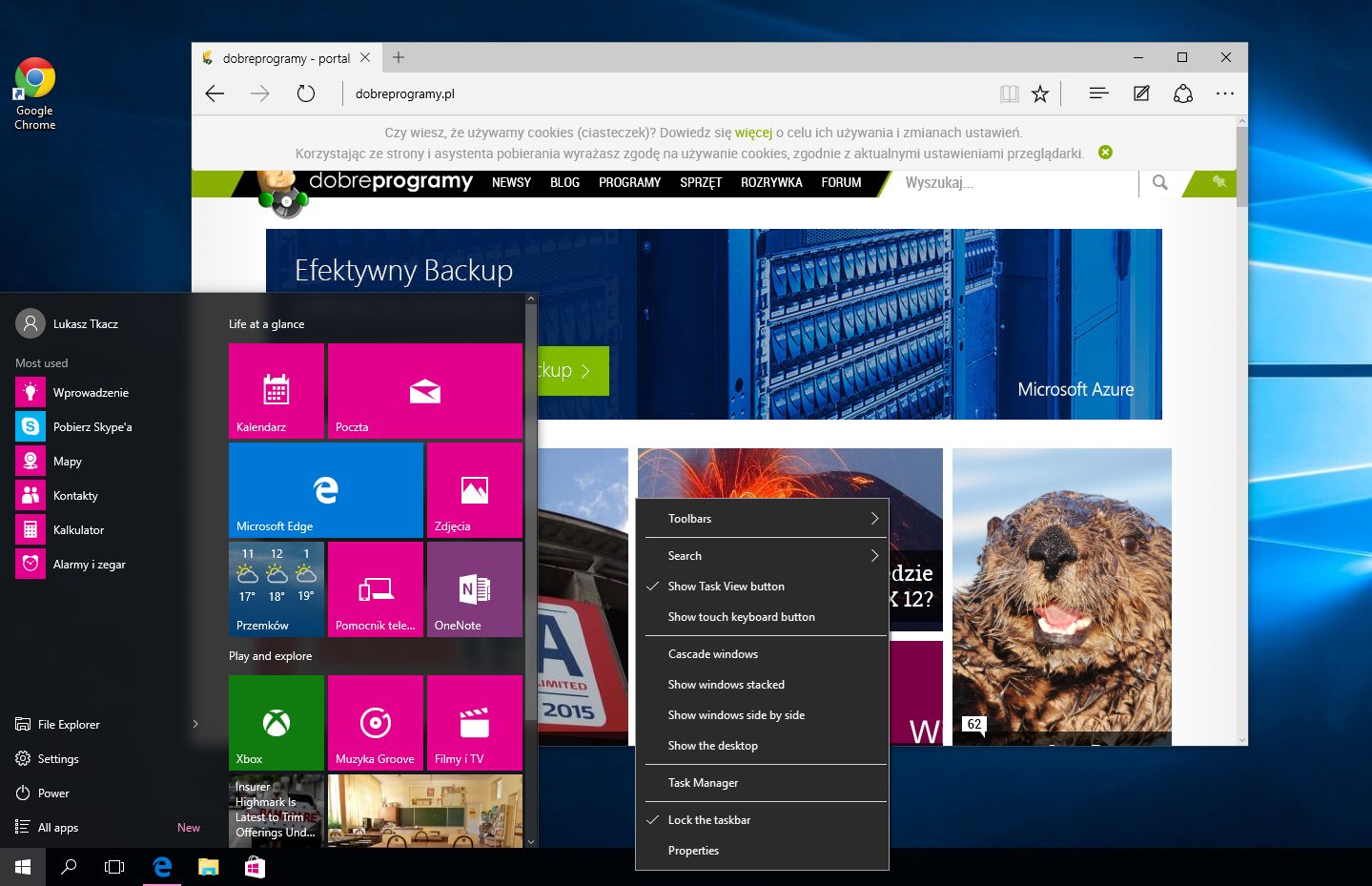Click the więcej cookies link
The width and height of the screenshot is (1372, 886).
[753, 133]
